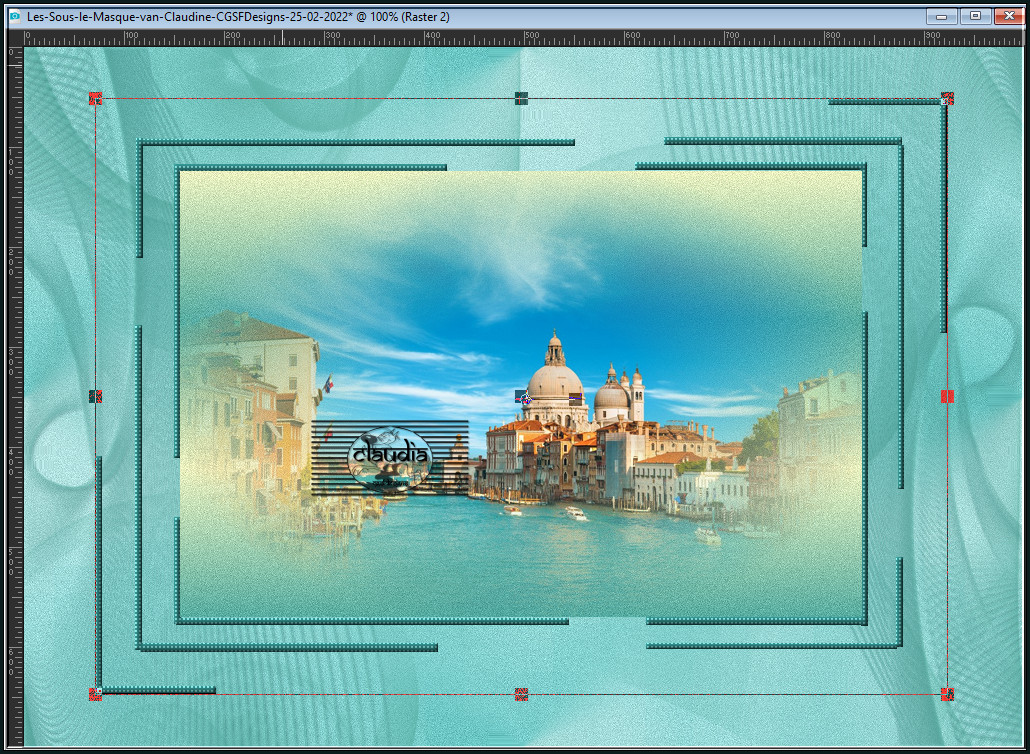Screen dimensions: 1030x754
Task: Click the right-middle selection edge handle
Action: tap(947, 396)
